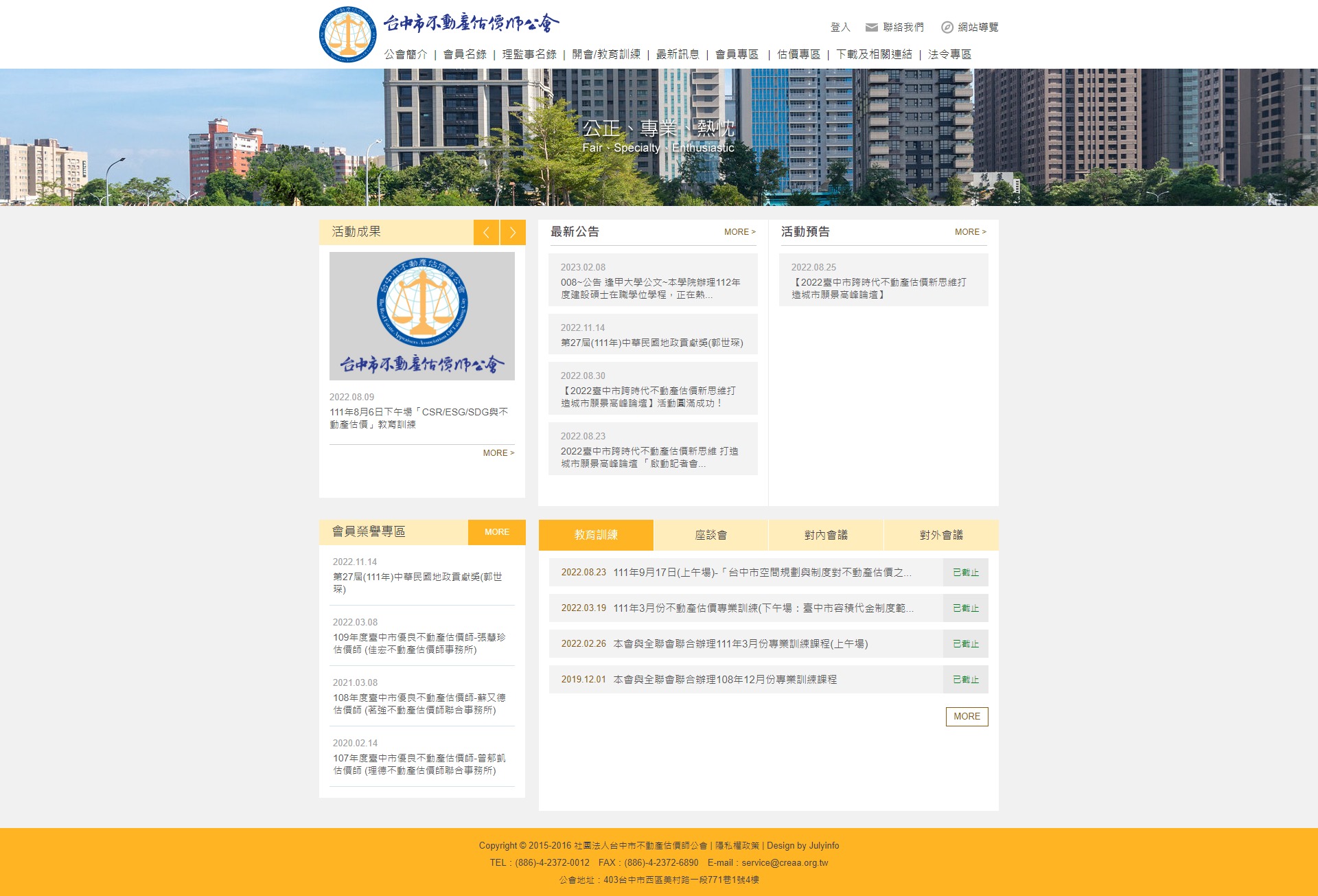The width and height of the screenshot is (1318, 896).
Task: Click the left arrow on 活動成果 carousel
Action: coord(486,232)
